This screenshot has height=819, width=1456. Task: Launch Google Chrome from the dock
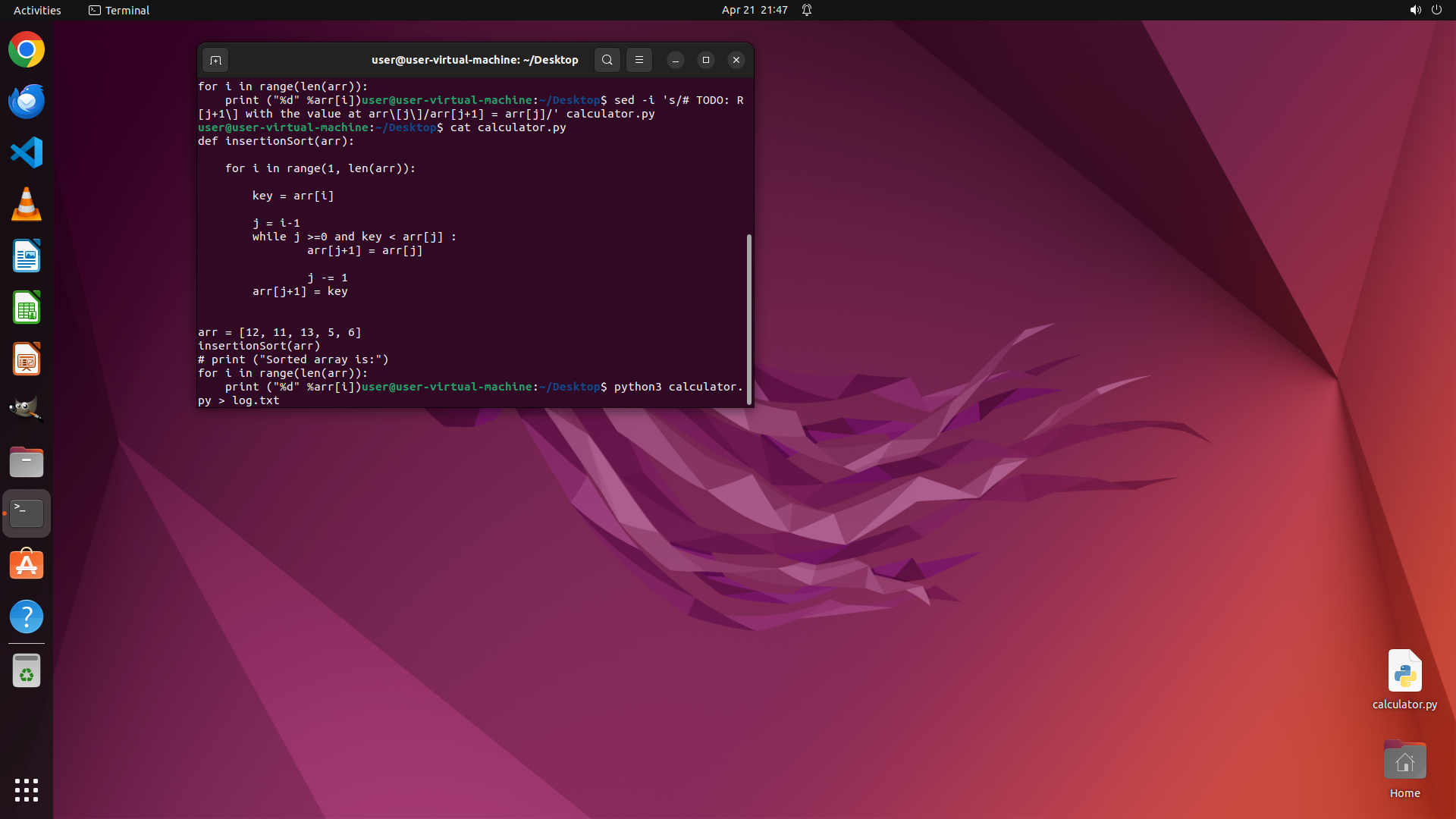coord(27,50)
